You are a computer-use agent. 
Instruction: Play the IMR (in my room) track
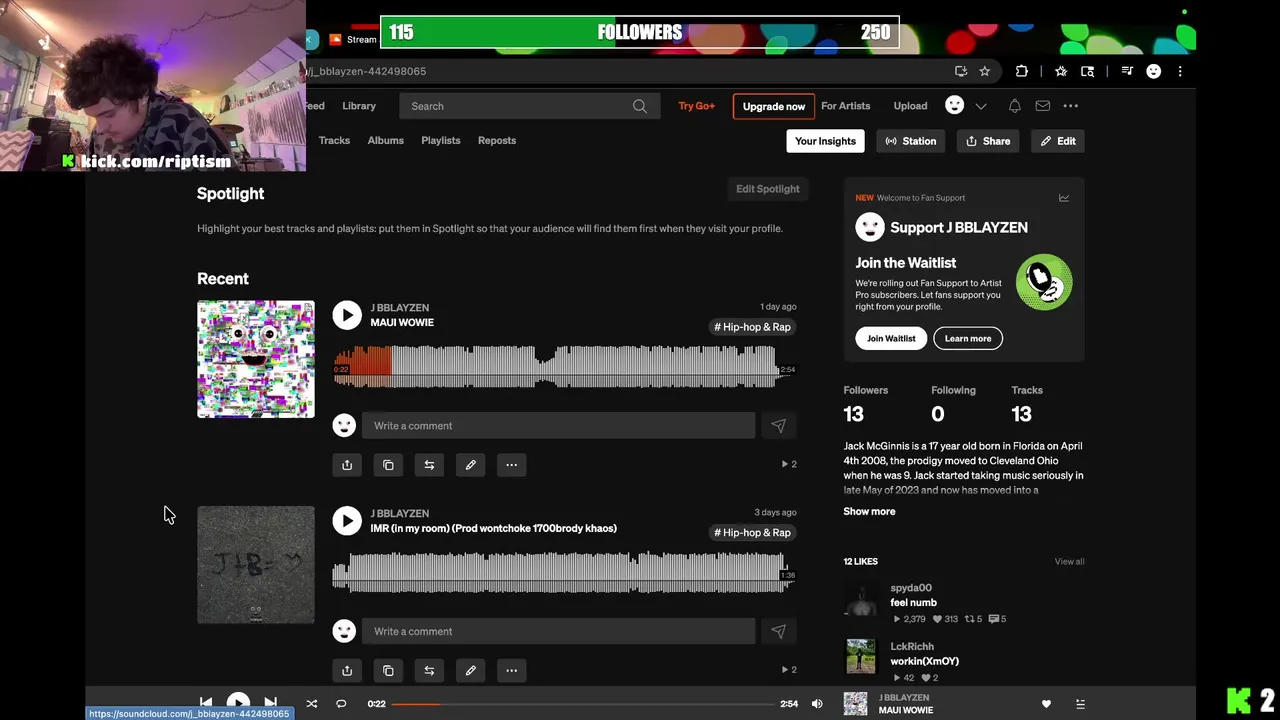click(x=347, y=521)
